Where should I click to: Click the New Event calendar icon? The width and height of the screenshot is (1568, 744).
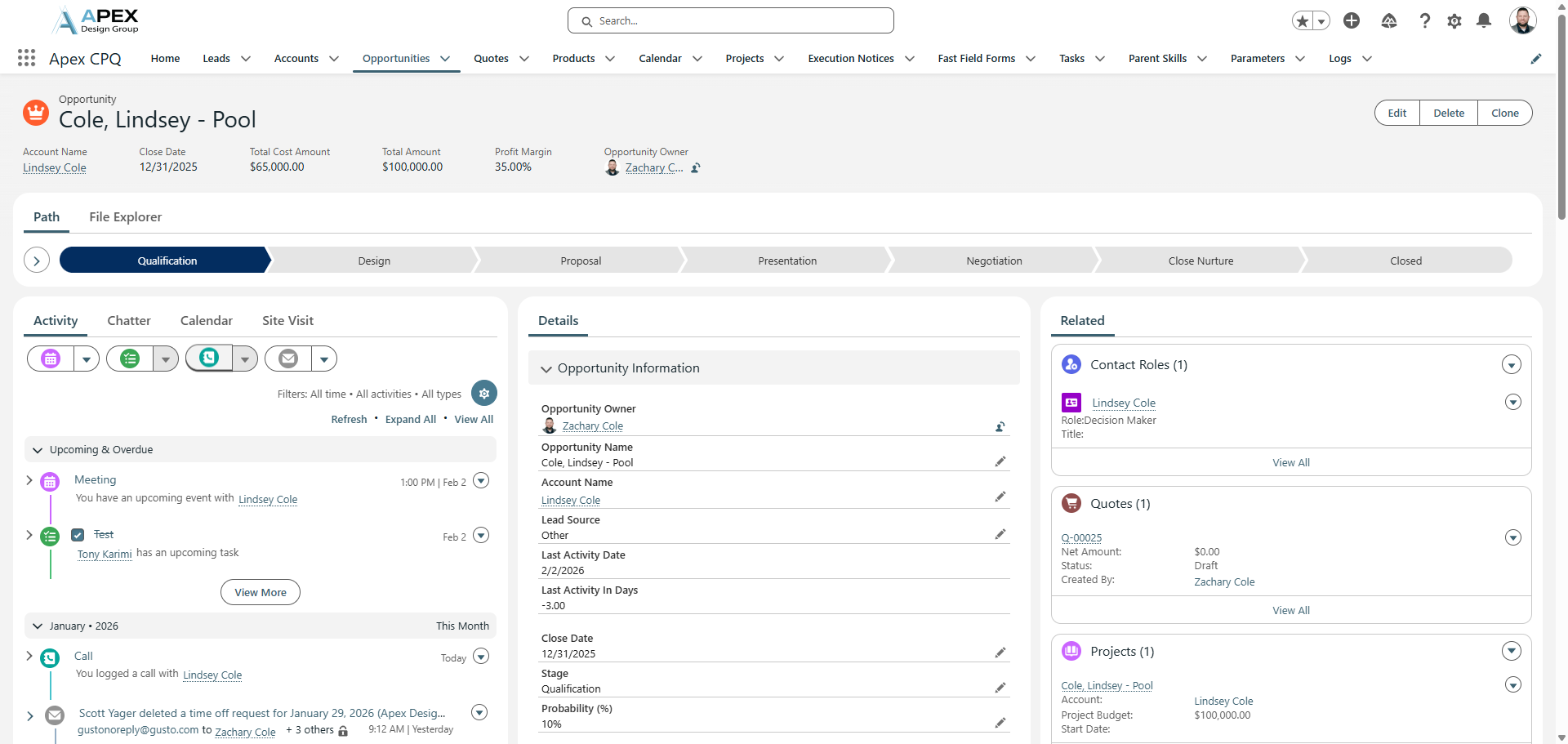coord(51,359)
